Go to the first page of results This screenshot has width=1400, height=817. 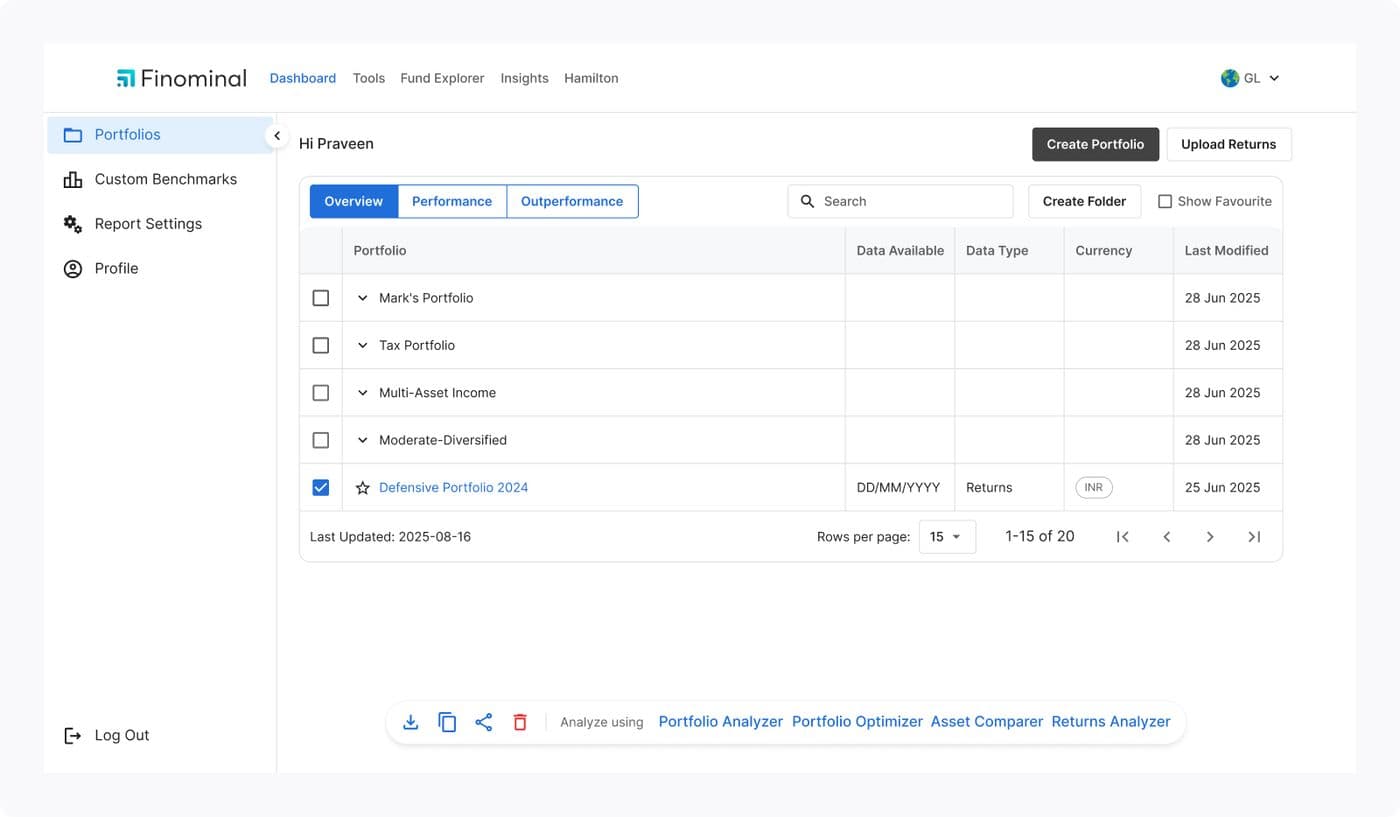point(1123,537)
